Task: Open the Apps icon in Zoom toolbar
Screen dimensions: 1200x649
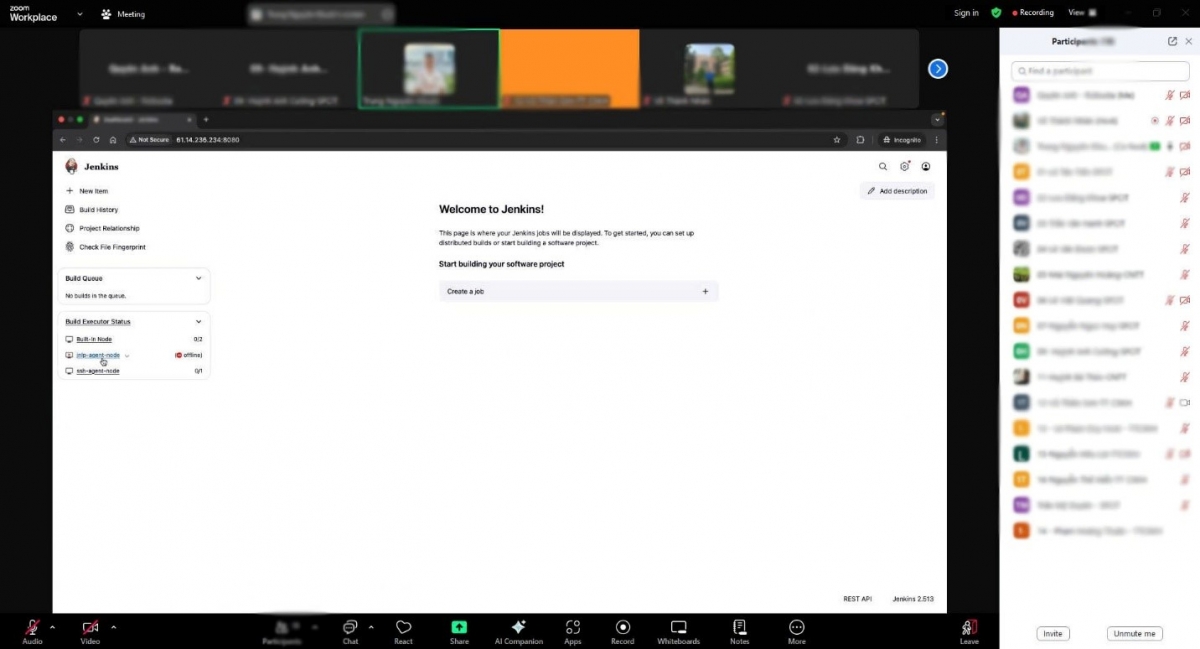Action: (573, 627)
